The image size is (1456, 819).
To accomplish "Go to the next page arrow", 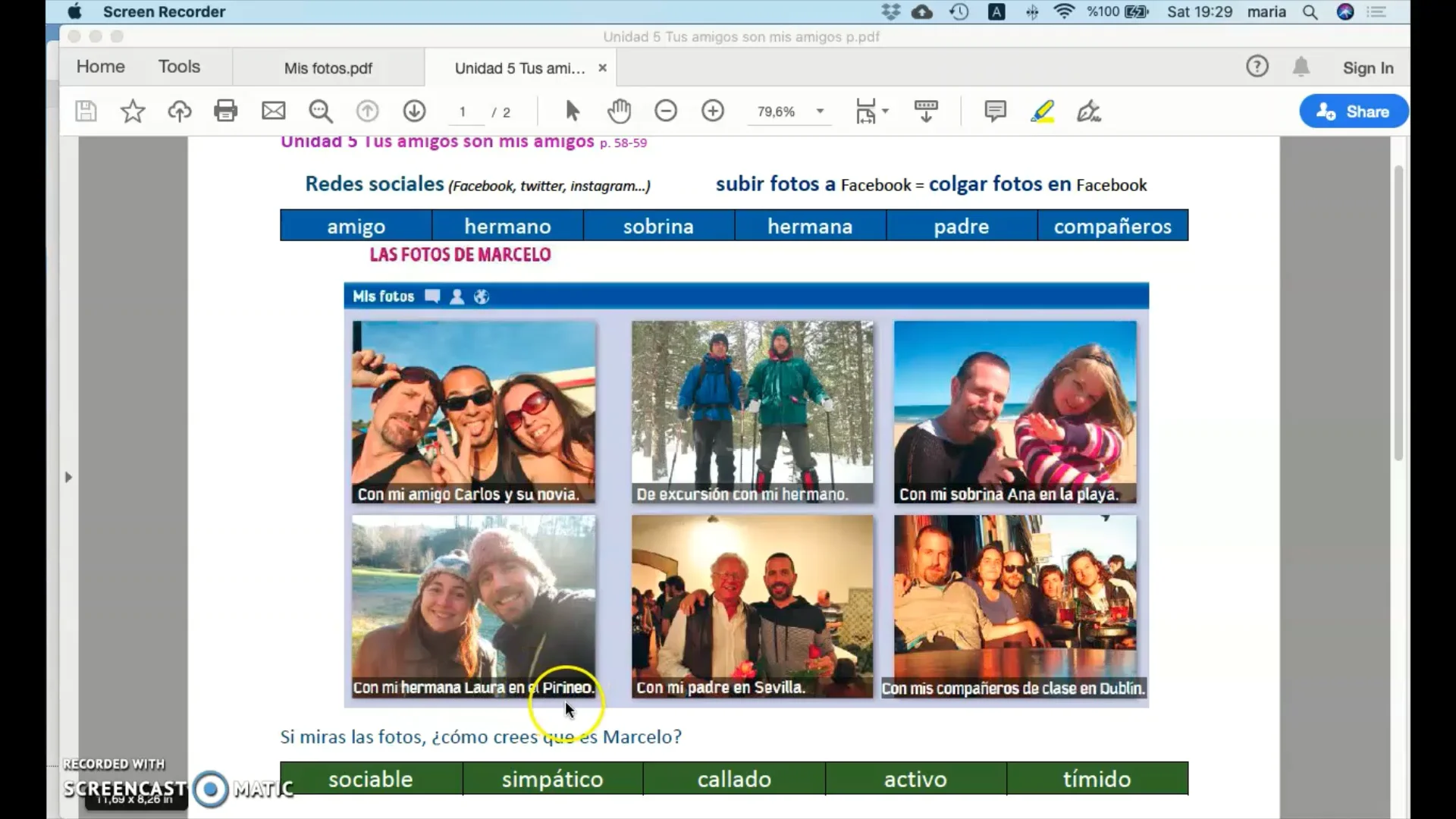I will 414,111.
